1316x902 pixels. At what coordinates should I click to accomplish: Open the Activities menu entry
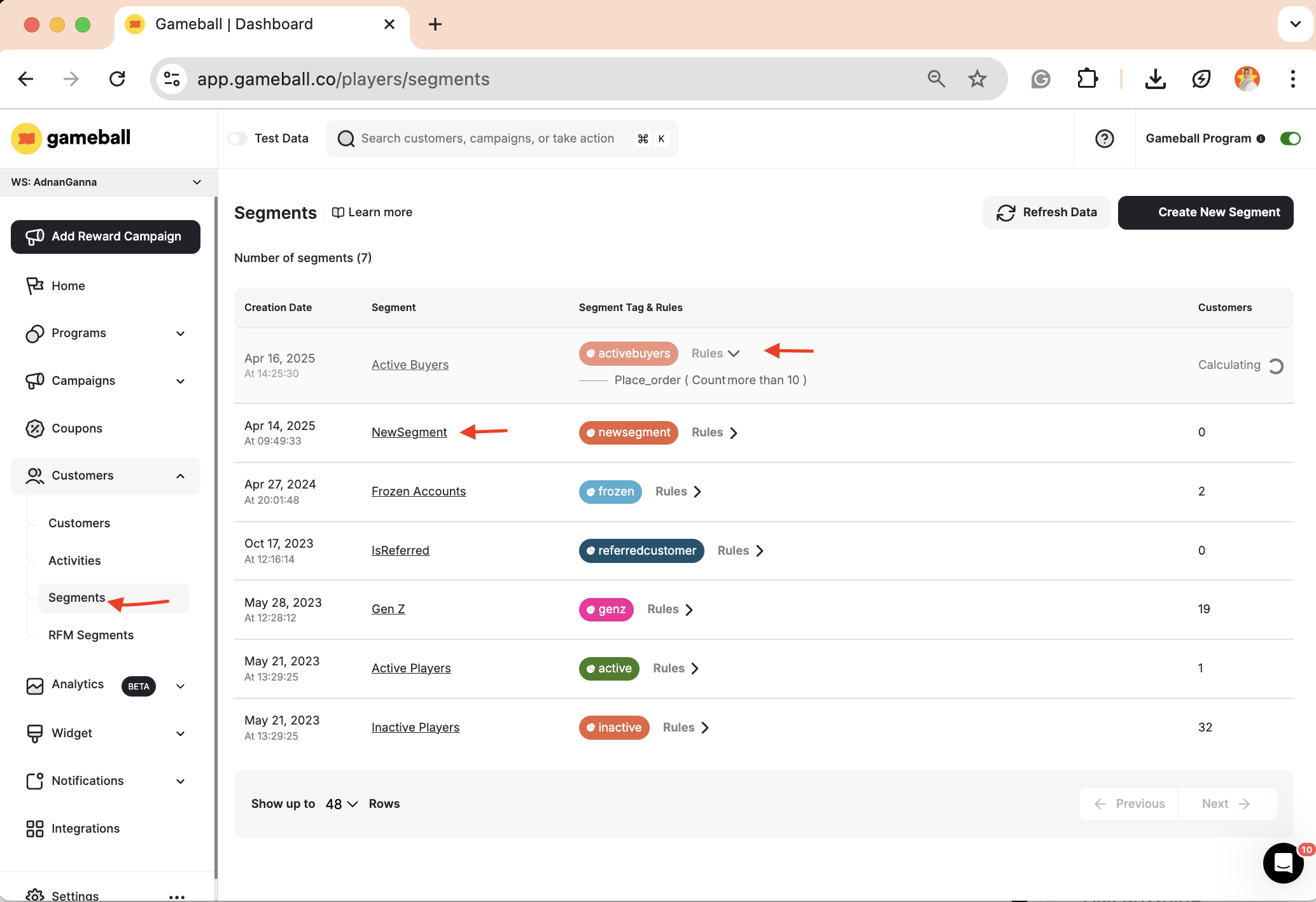coord(74,560)
